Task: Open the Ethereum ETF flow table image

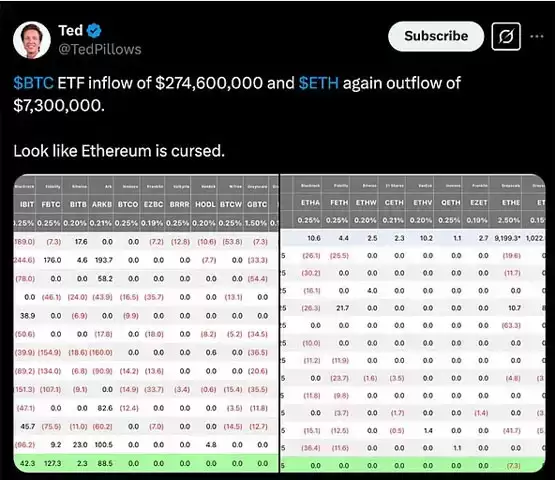Action: click(413, 324)
